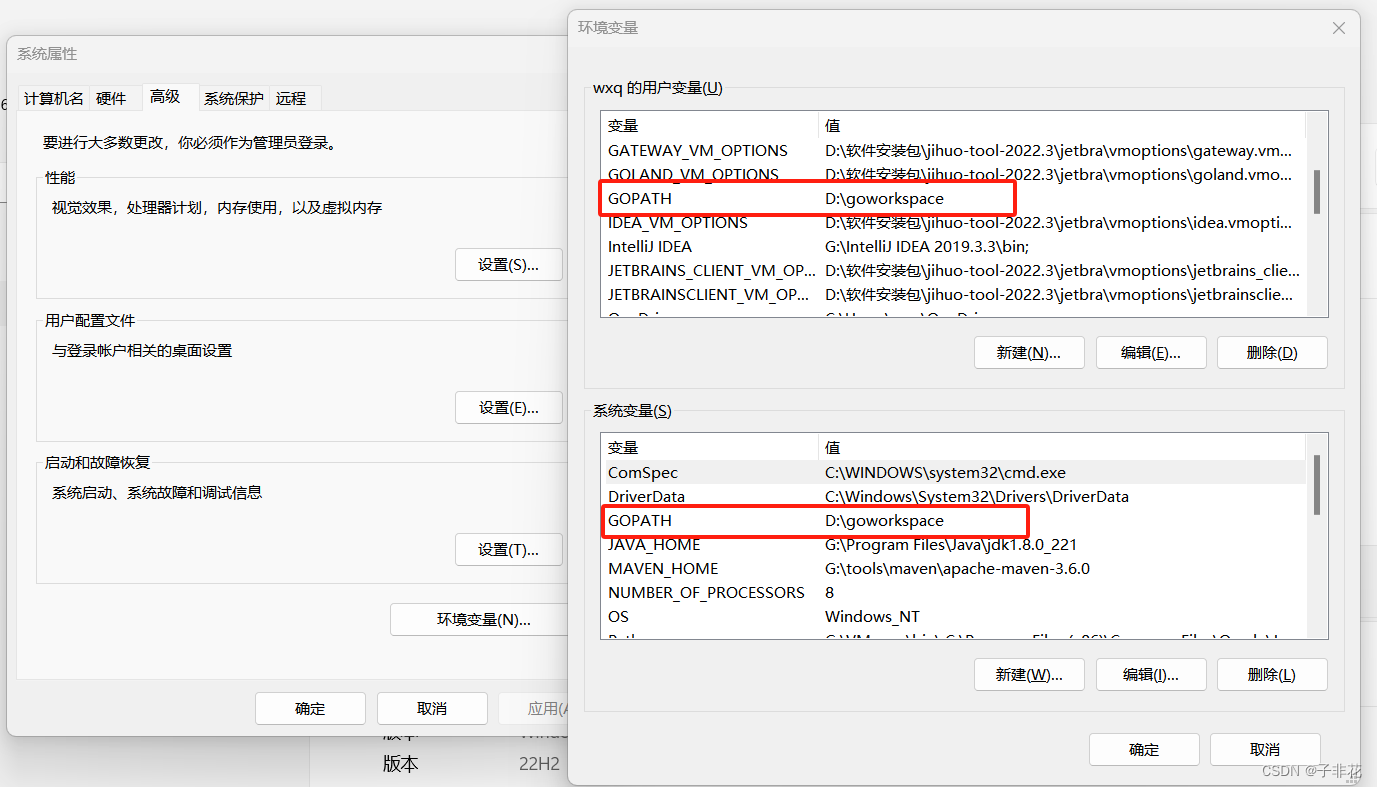
Task: Click 取消 in the 系统属性 window
Action: (432, 708)
